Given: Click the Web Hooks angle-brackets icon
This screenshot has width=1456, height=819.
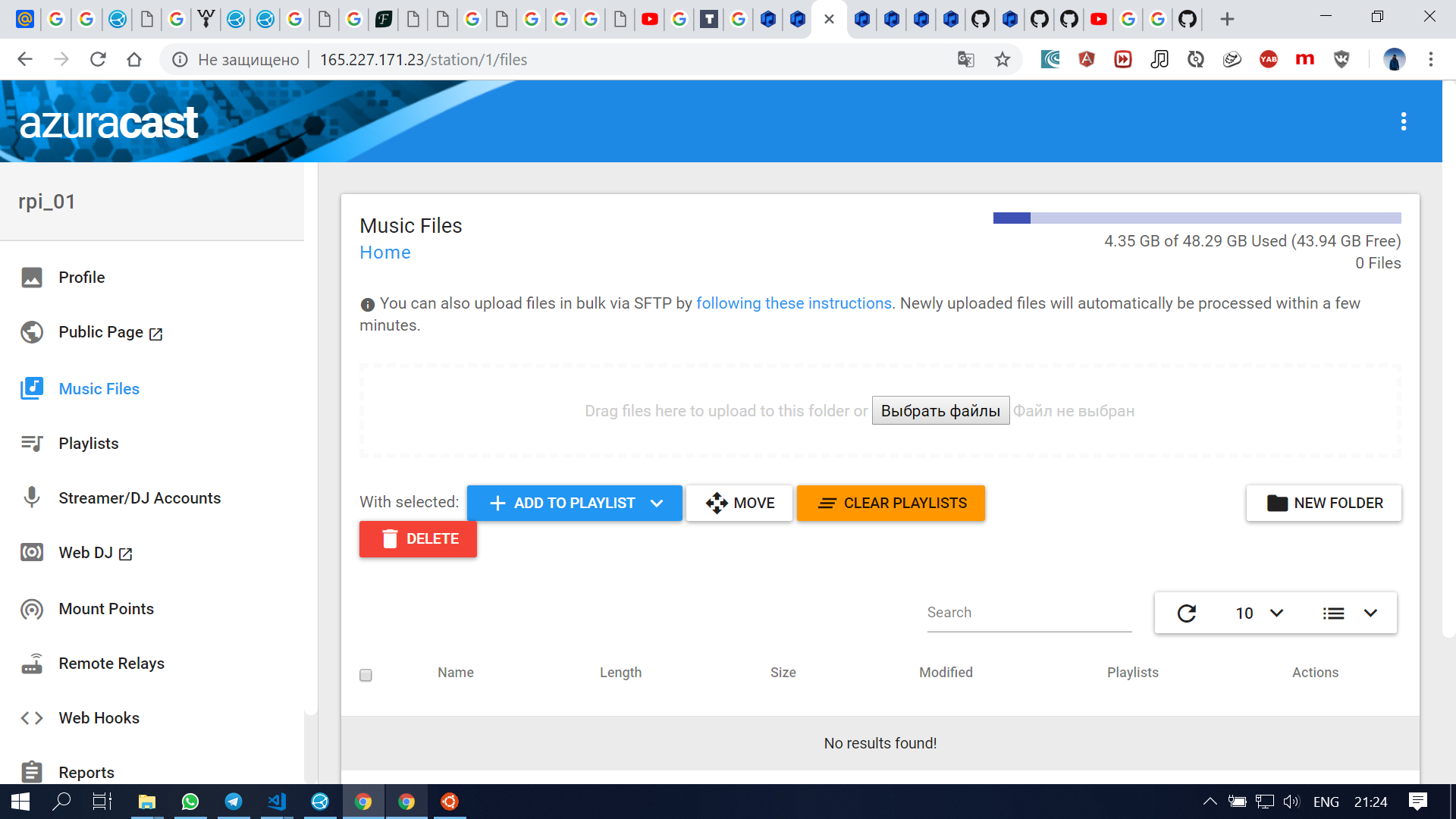Looking at the screenshot, I should (x=32, y=717).
